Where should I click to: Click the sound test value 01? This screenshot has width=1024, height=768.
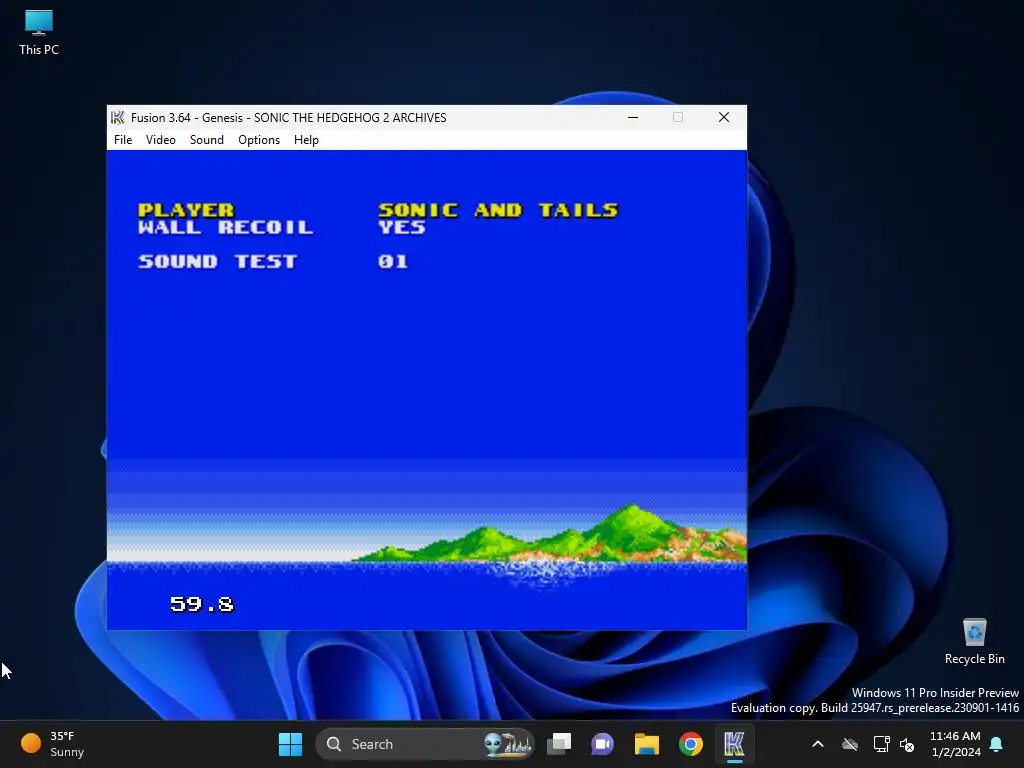point(392,261)
